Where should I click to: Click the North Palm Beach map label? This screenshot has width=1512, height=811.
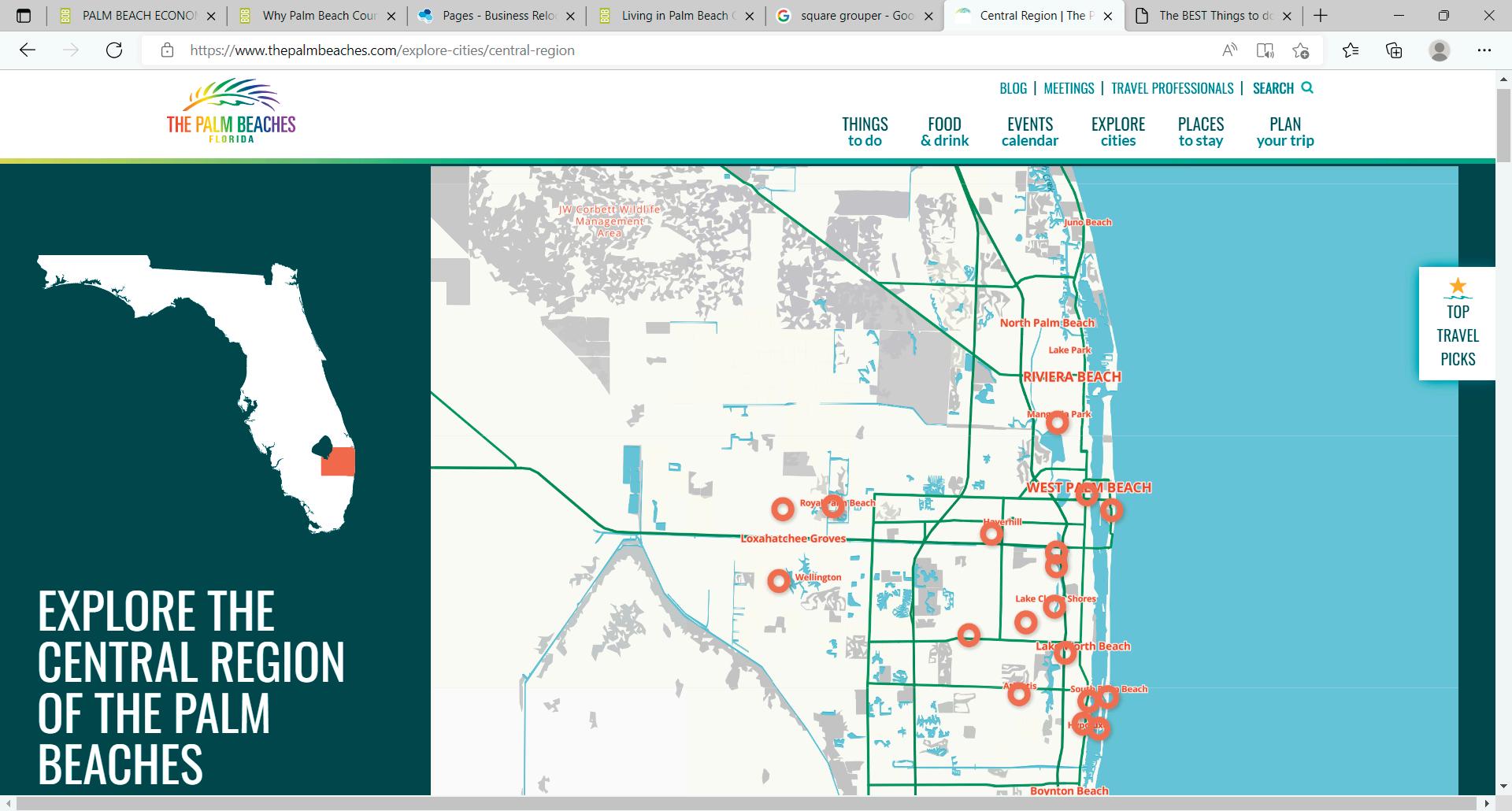(1047, 323)
